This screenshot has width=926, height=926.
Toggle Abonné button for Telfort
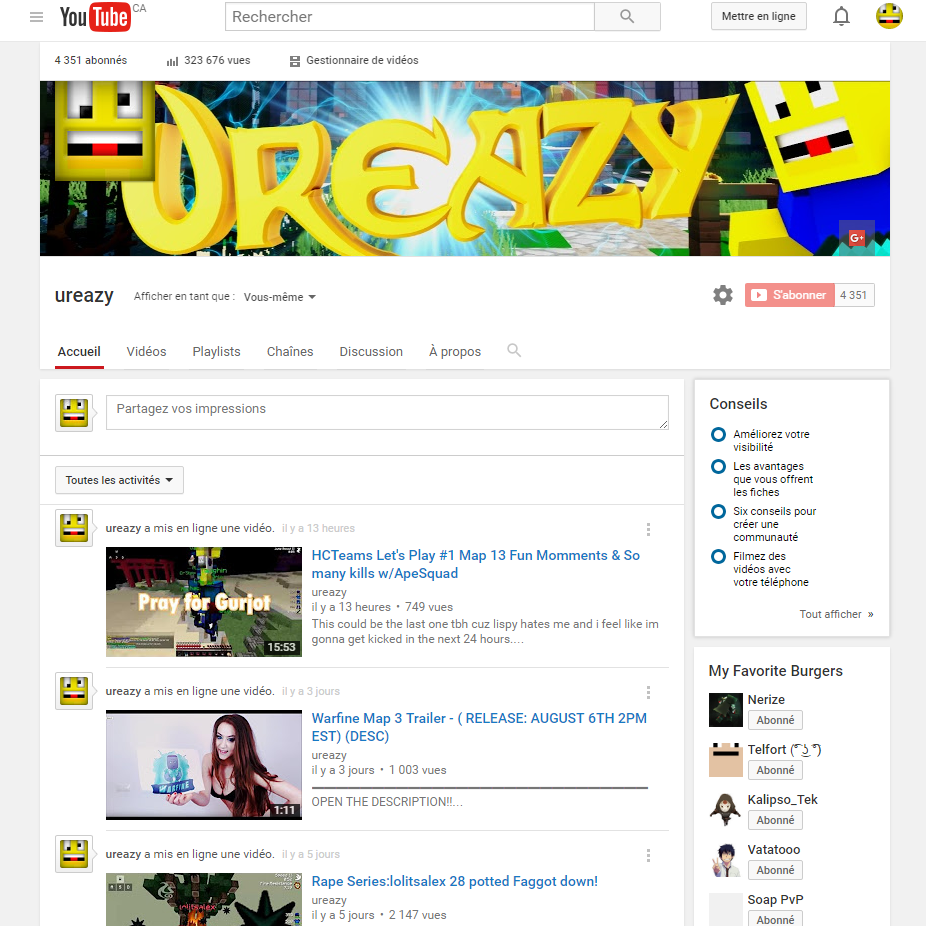click(775, 770)
